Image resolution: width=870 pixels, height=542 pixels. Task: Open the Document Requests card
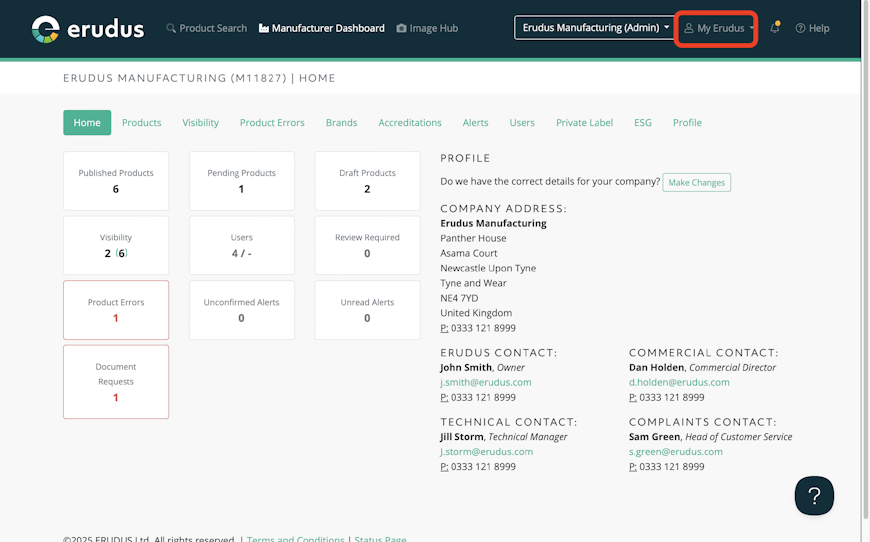tap(116, 382)
